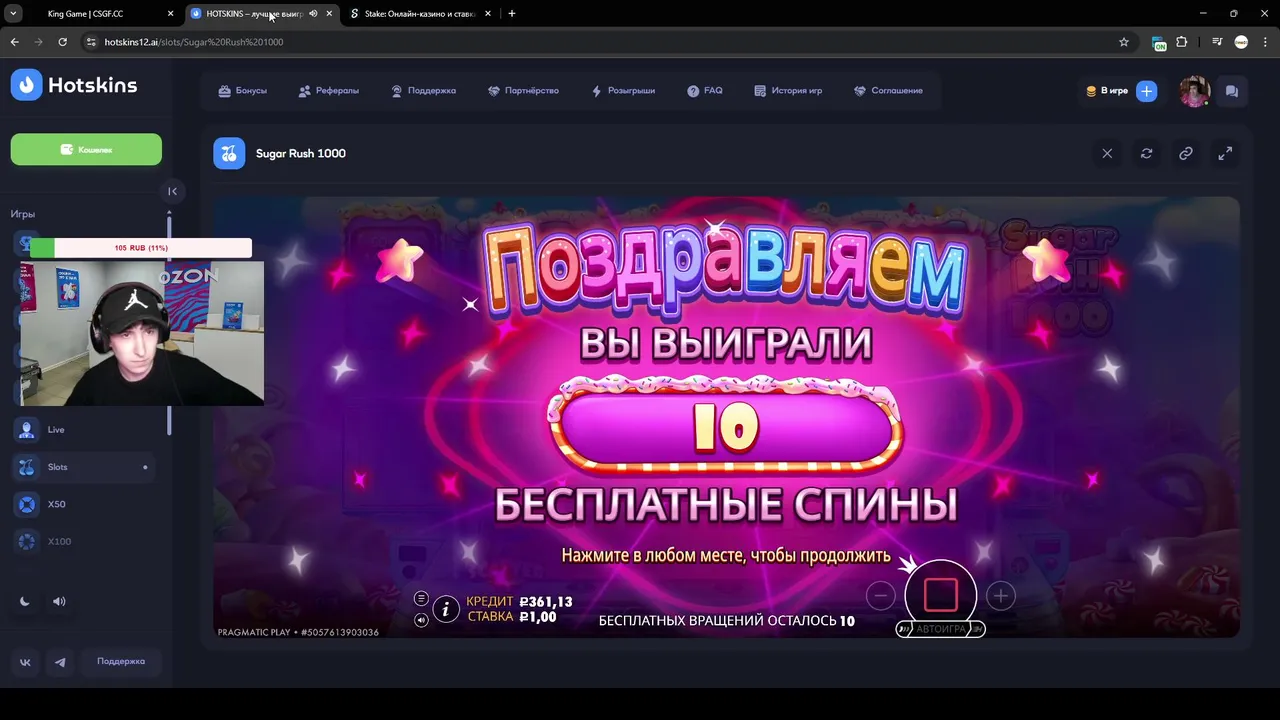This screenshot has width=1280, height=720.
Task: Click the green Кошелек wallet button
Action: (x=86, y=149)
